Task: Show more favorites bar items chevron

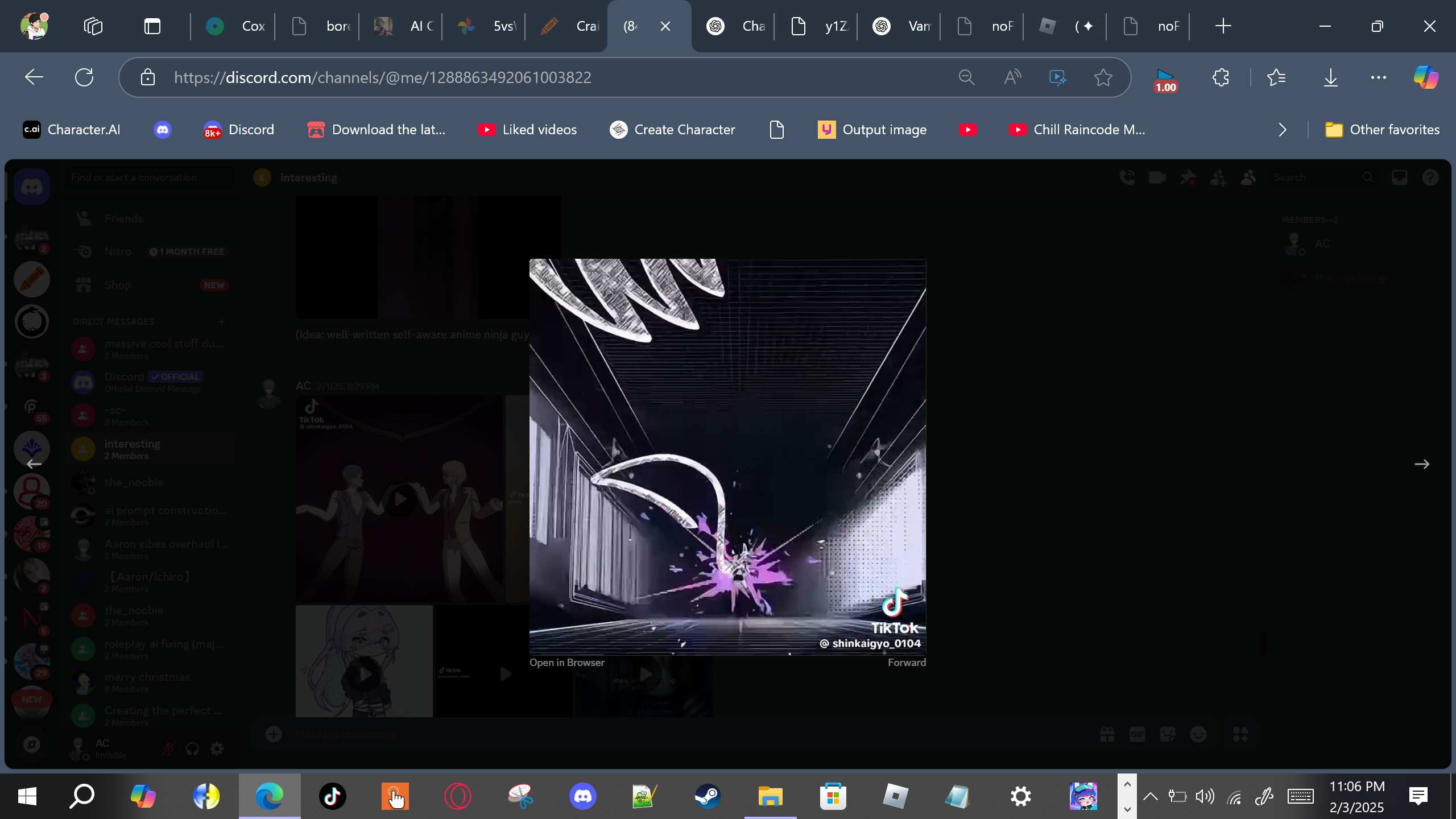Action: pos(1283,130)
